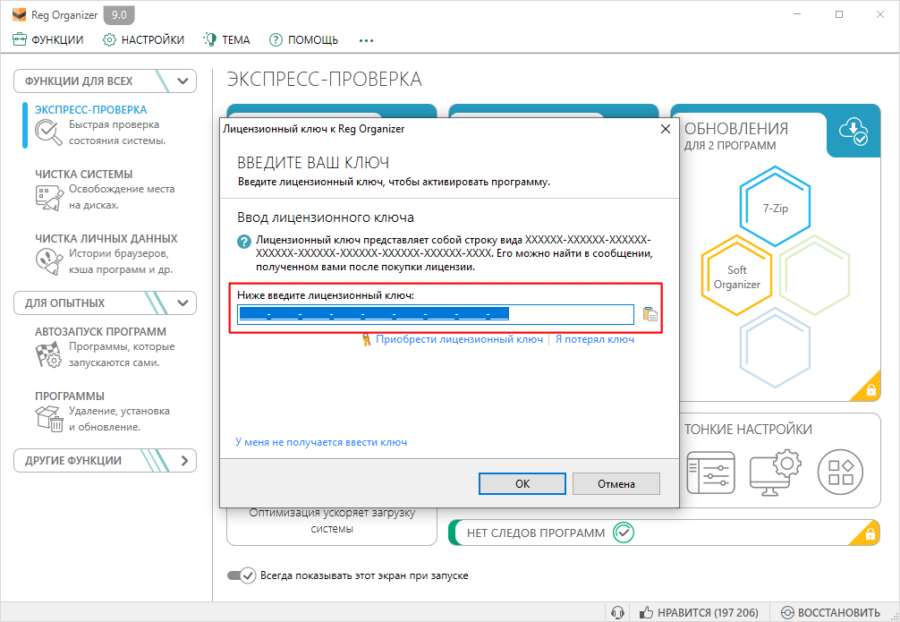Select 'ЧИСТКА СИСТЕМЫ' sidebar heading
This screenshot has width=900, height=622.
click(x=84, y=174)
